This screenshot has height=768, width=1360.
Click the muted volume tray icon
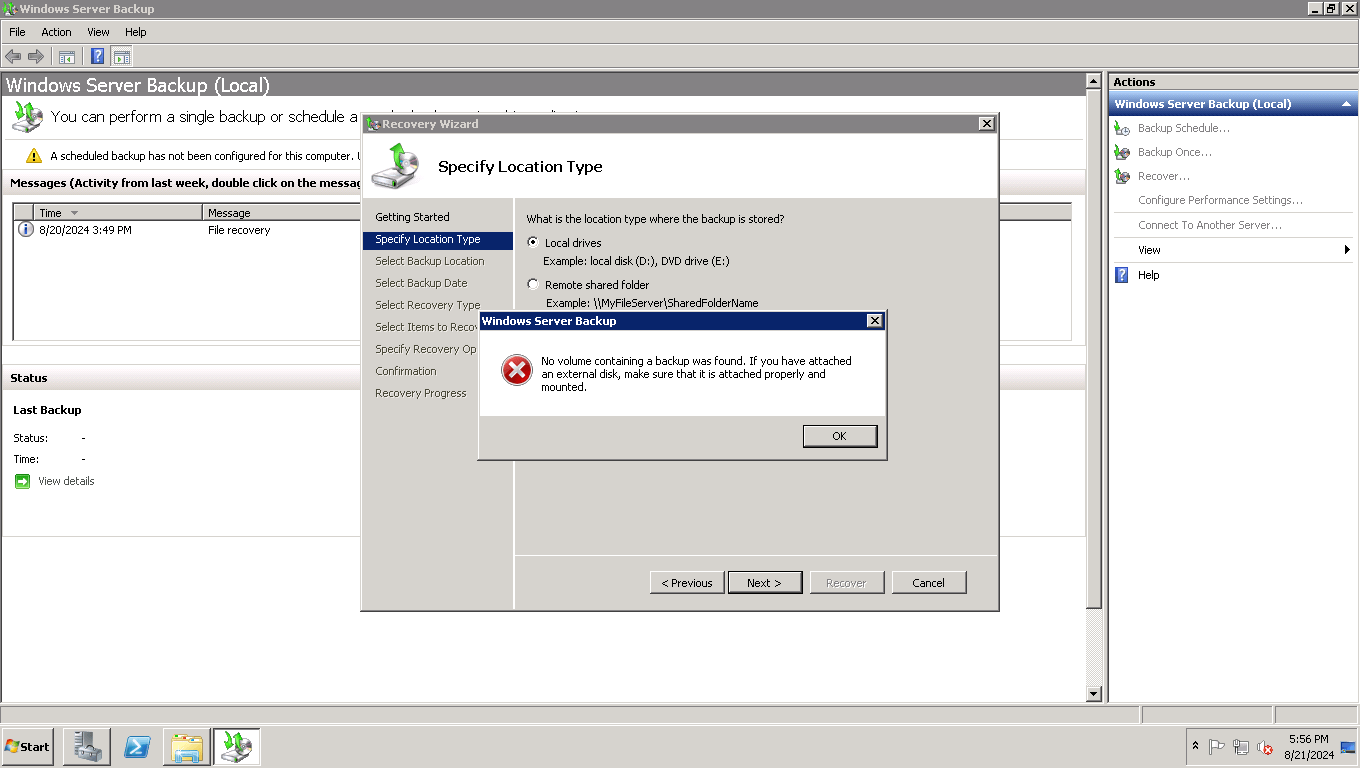click(x=1265, y=746)
